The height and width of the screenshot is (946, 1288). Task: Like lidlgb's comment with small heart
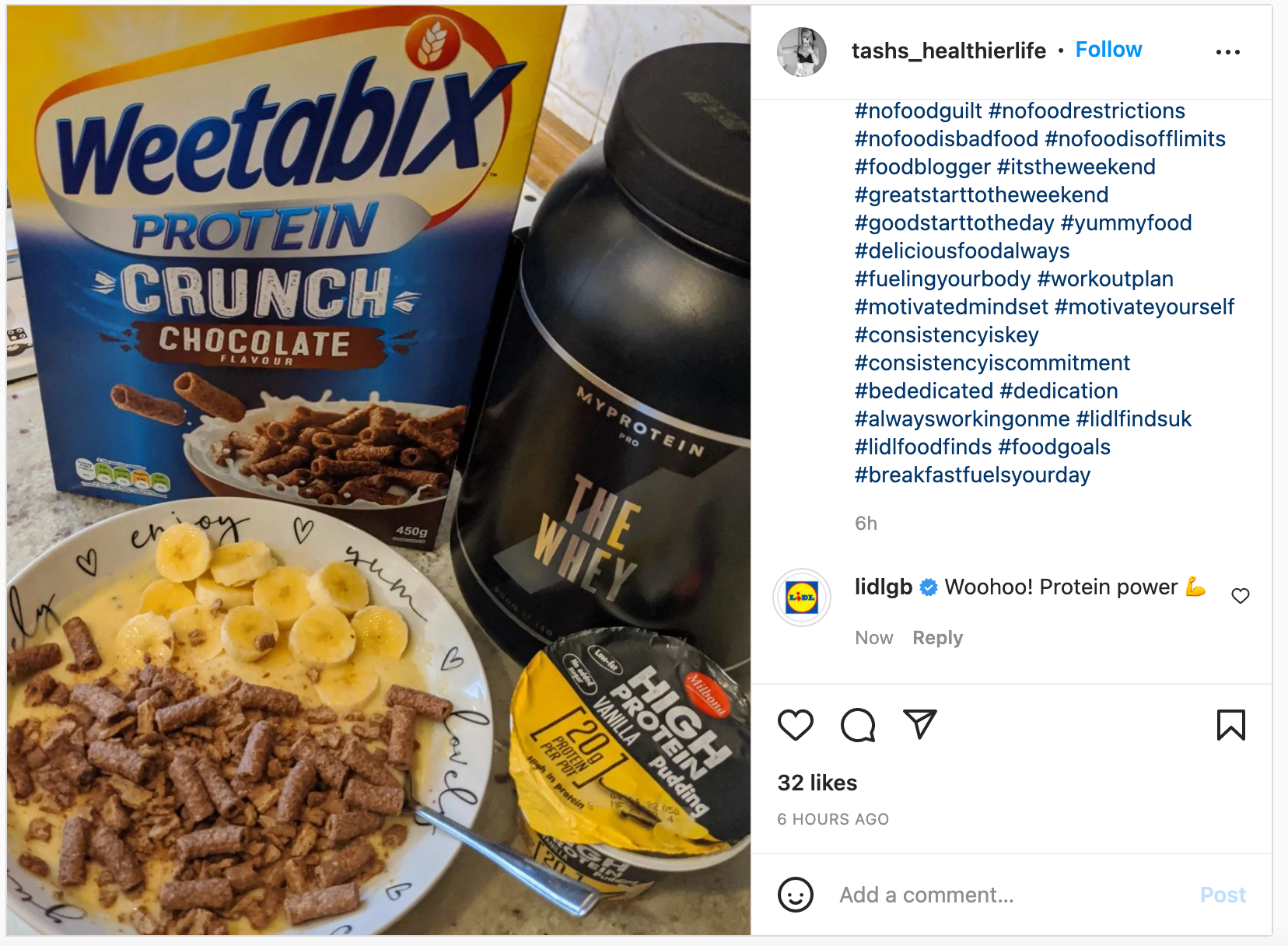pos(1241,596)
